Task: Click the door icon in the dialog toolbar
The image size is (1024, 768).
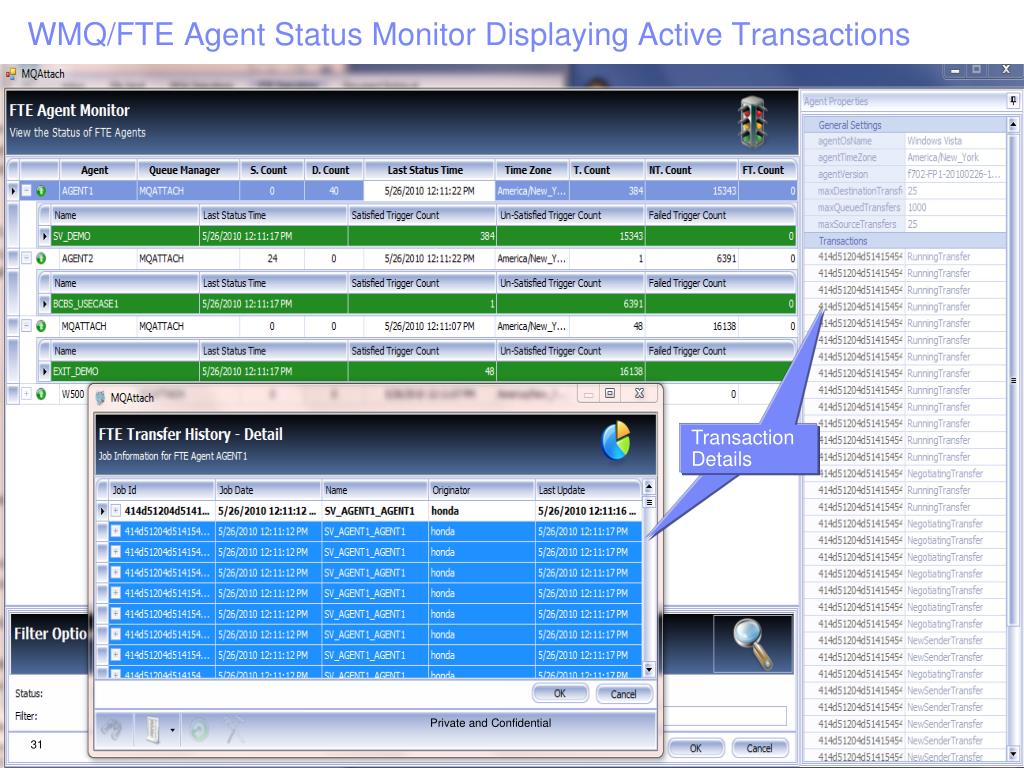Action: 152,729
